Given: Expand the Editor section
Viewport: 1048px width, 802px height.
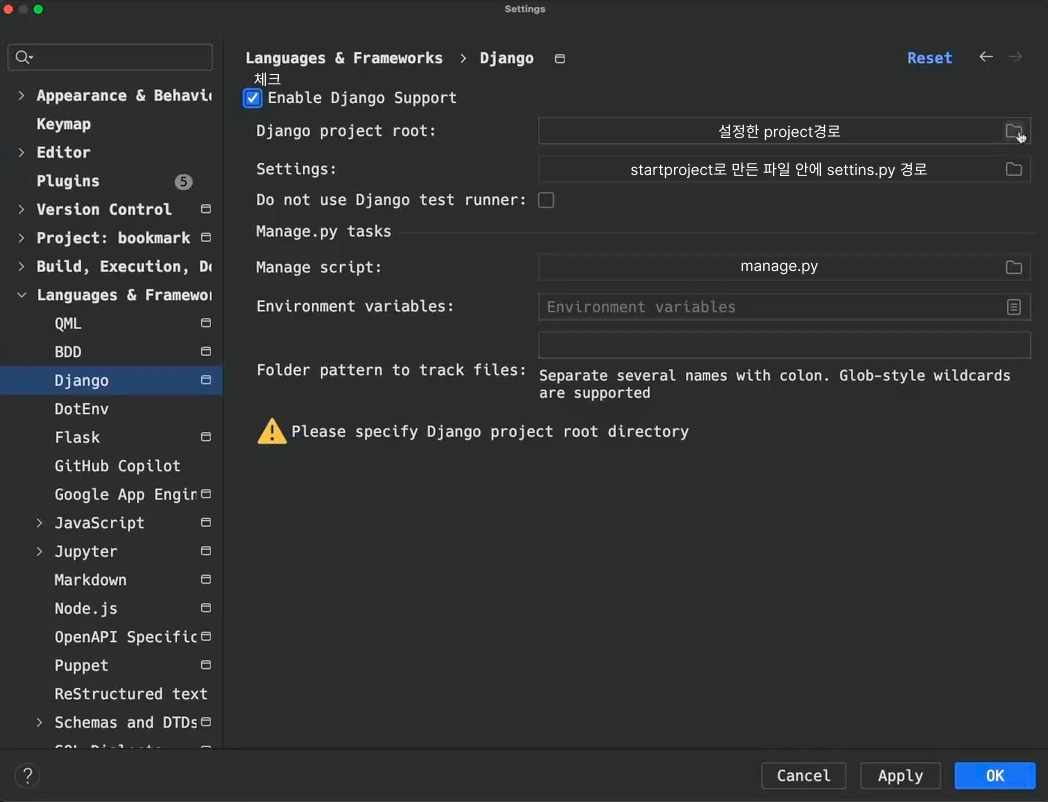Looking at the screenshot, I should 21,152.
